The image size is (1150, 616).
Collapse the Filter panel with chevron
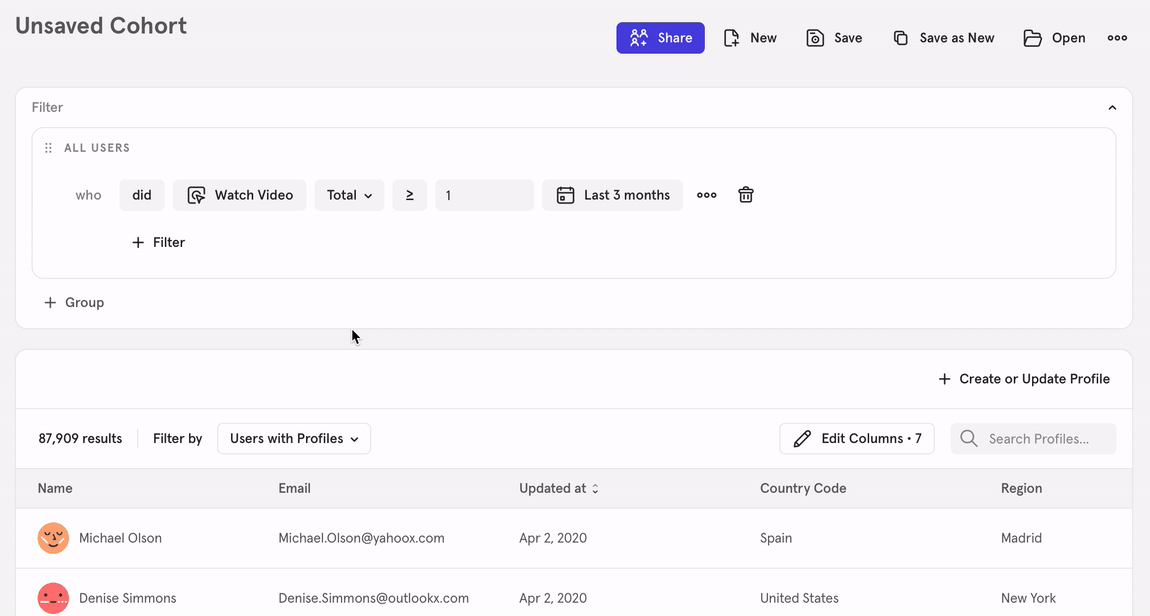(x=1112, y=107)
